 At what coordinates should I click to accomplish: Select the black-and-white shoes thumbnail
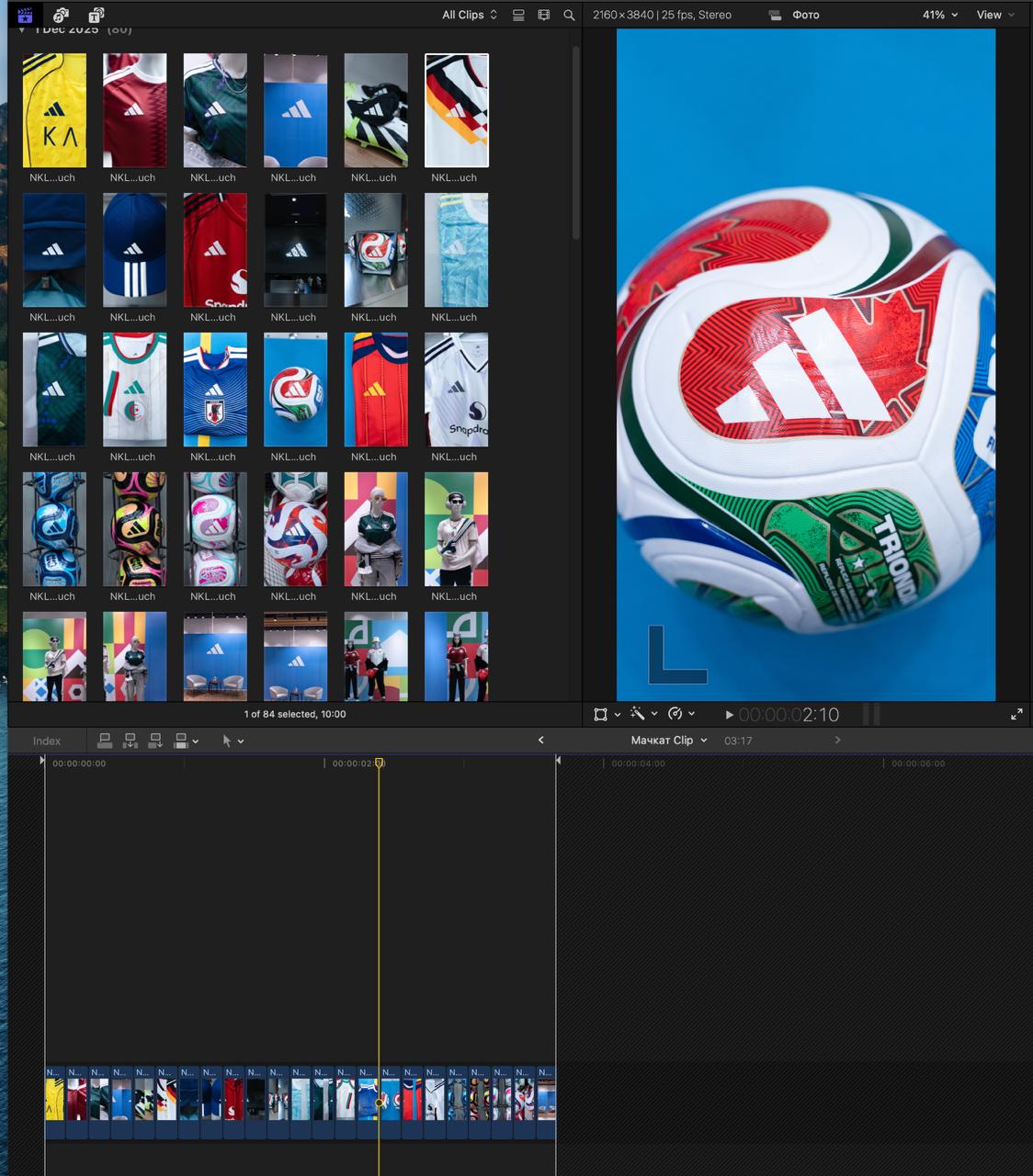click(x=376, y=110)
